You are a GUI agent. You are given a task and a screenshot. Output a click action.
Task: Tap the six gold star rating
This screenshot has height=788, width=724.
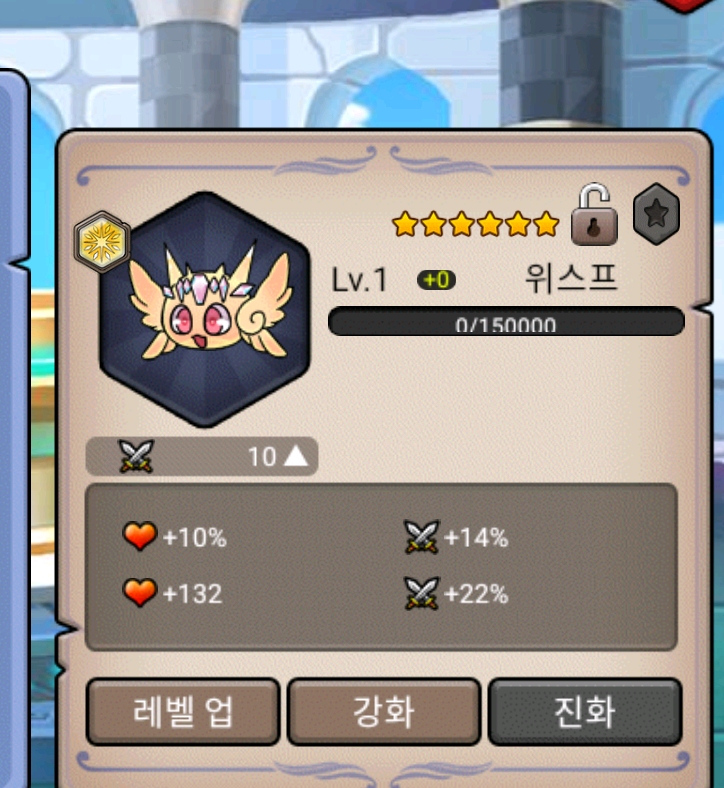tap(475, 224)
